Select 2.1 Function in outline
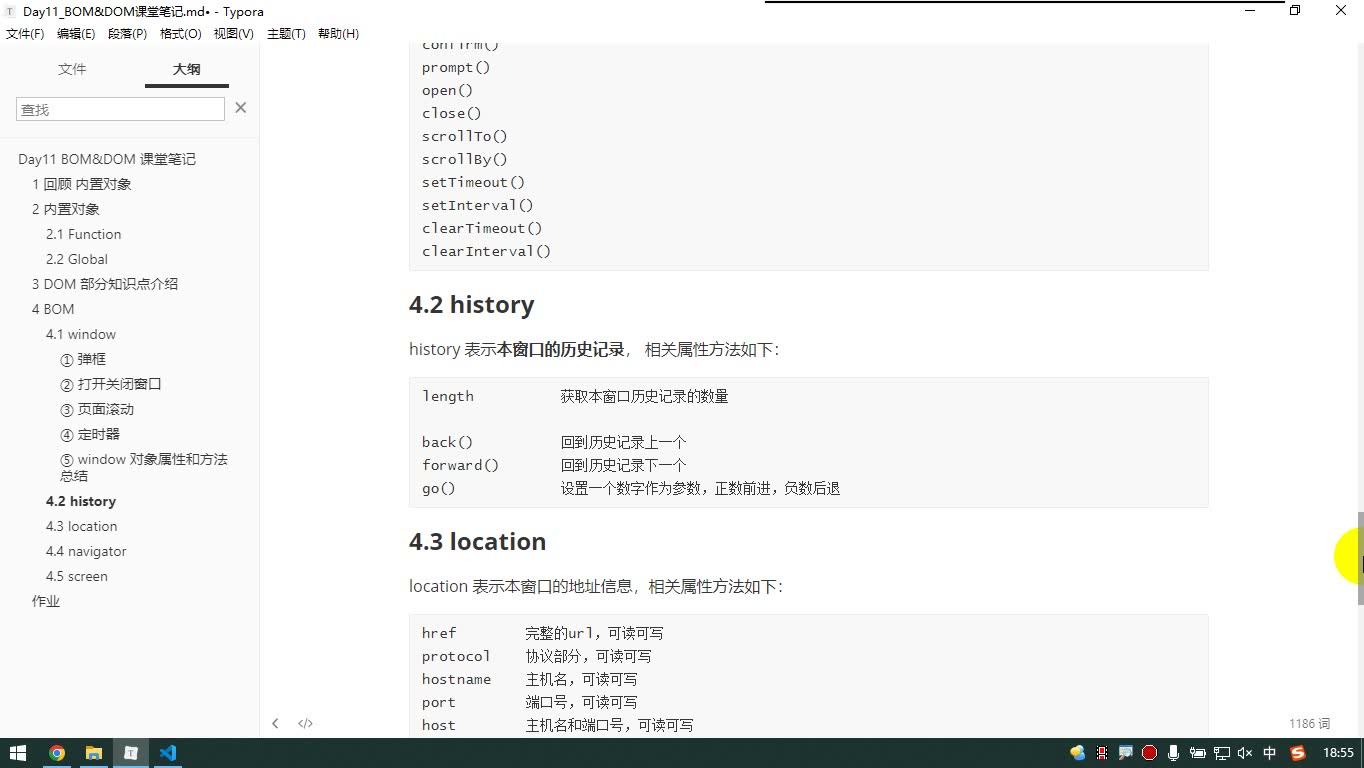1364x768 pixels. click(x=84, y=234)
